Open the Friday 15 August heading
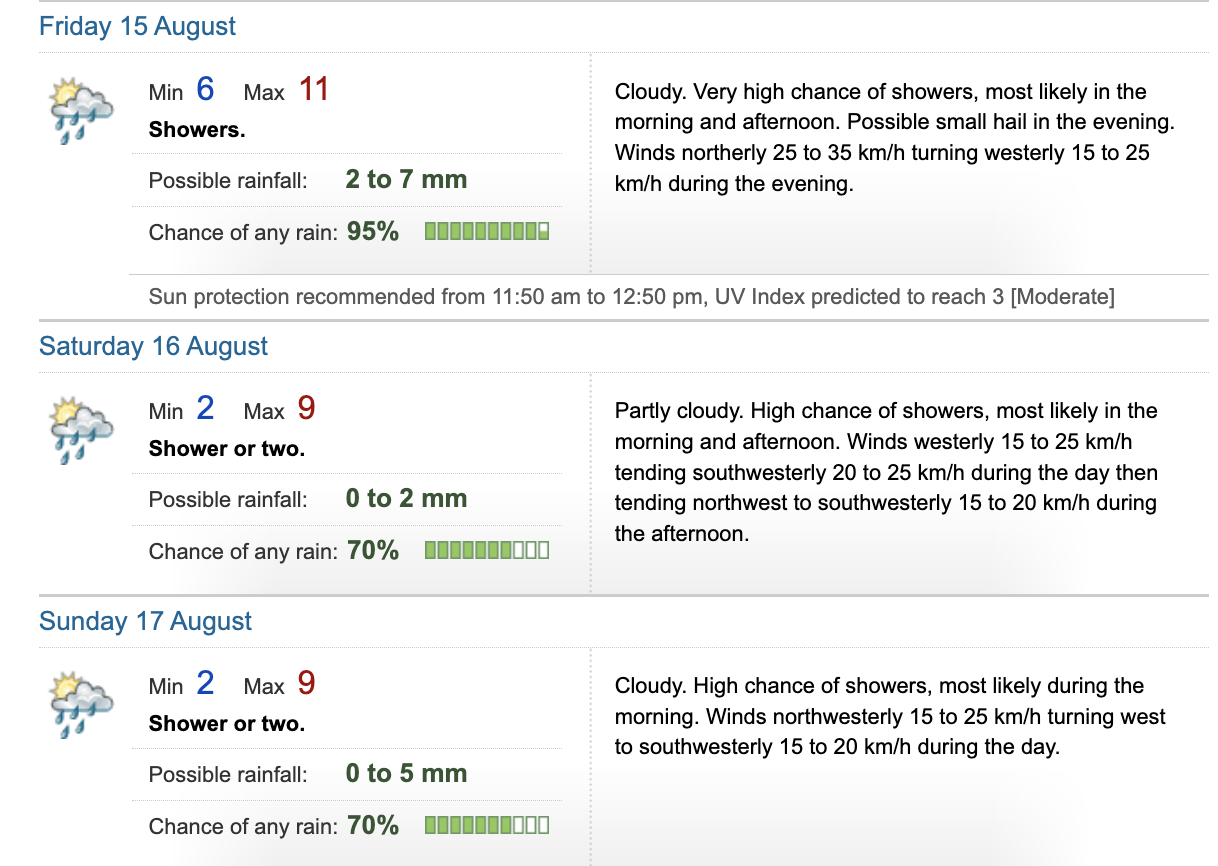 138,27
